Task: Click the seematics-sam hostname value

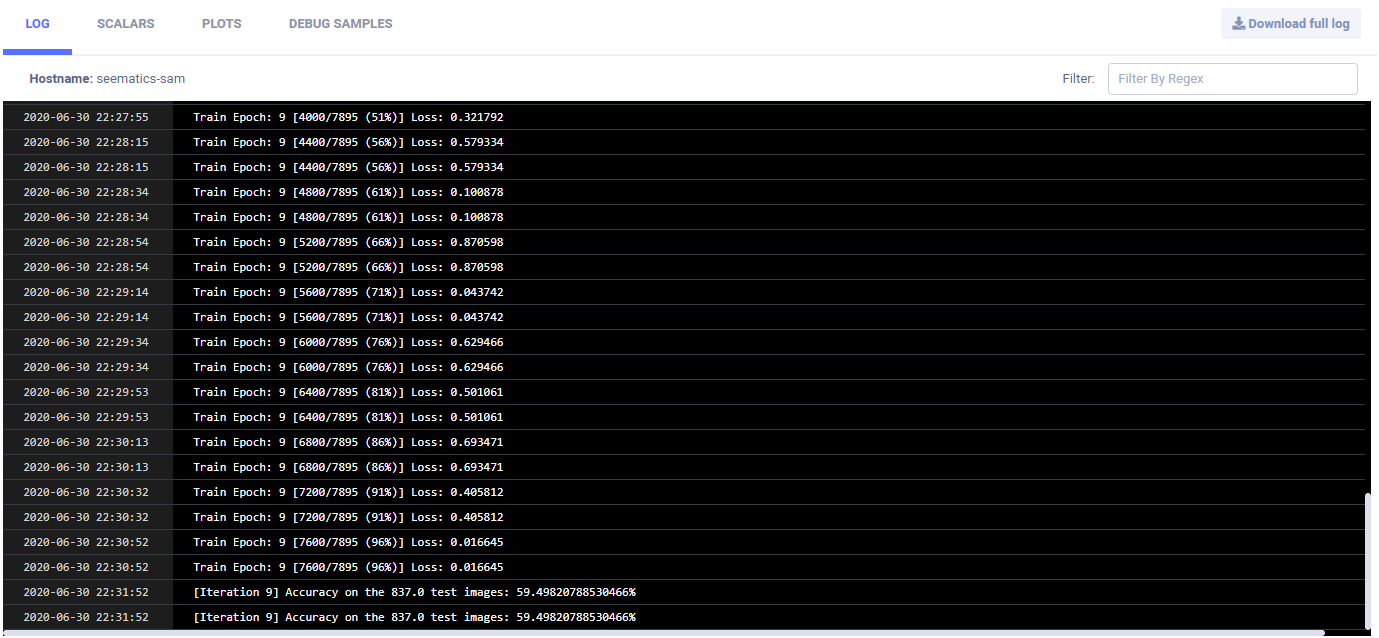Action: 141,79
